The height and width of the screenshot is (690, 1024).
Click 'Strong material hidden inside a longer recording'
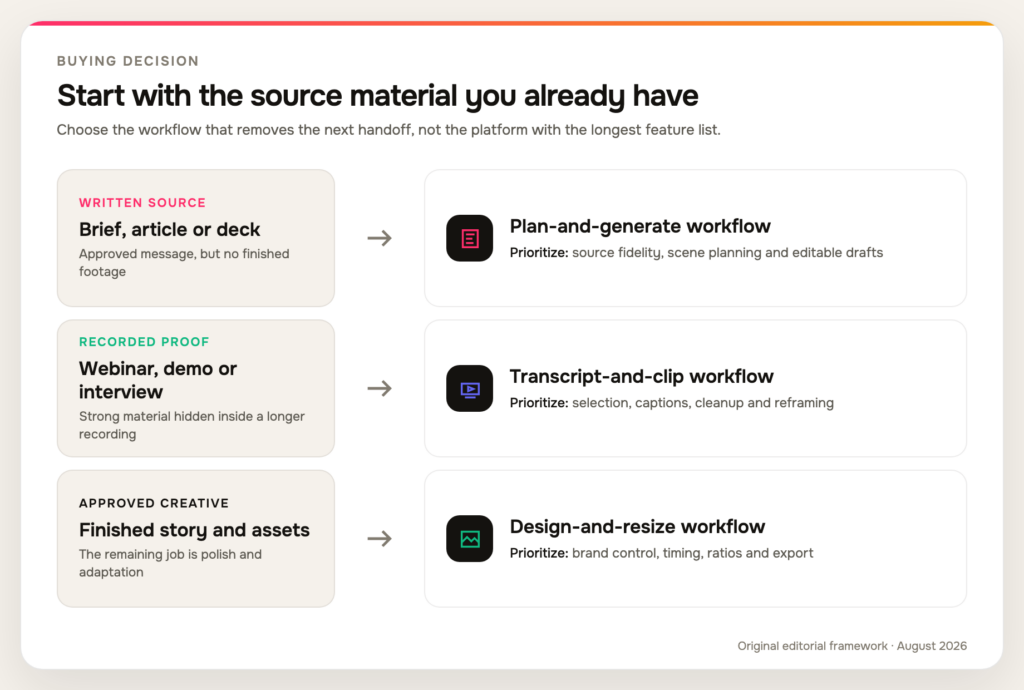[192, 425]
